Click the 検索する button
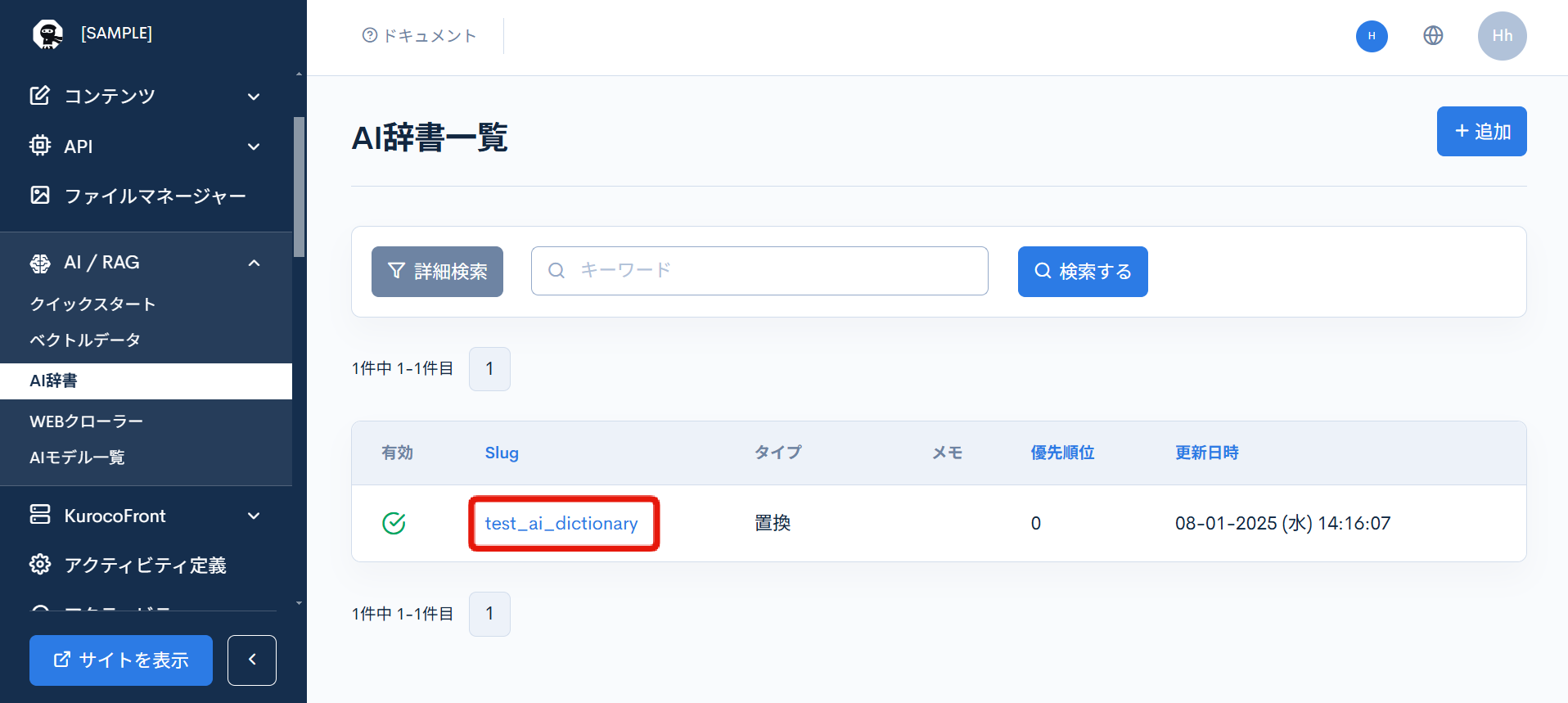The width and height of the screenshot is (1568, 703). tap(1083, 272)
